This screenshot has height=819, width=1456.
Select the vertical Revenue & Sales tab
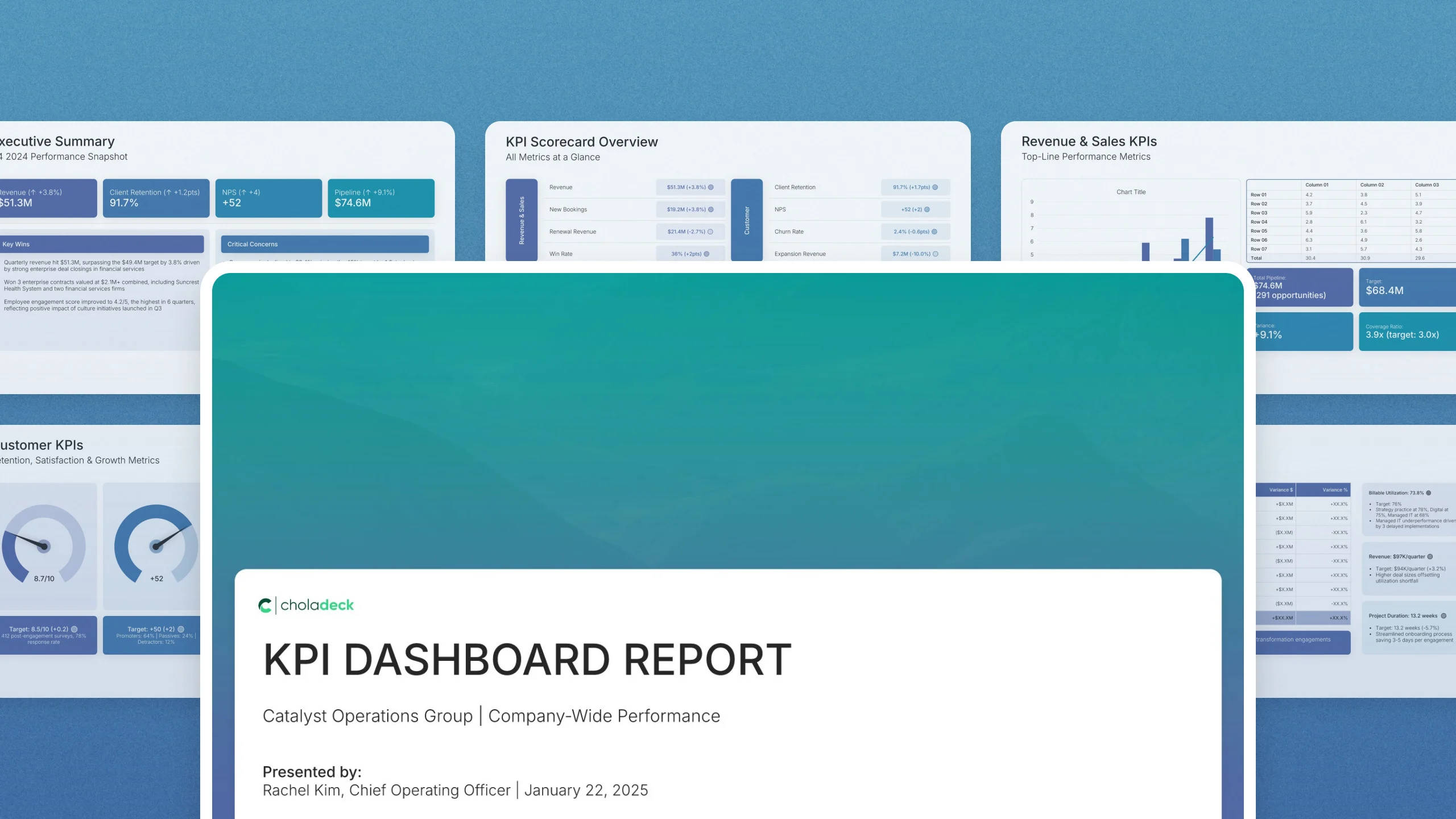(x=522, y=221)
